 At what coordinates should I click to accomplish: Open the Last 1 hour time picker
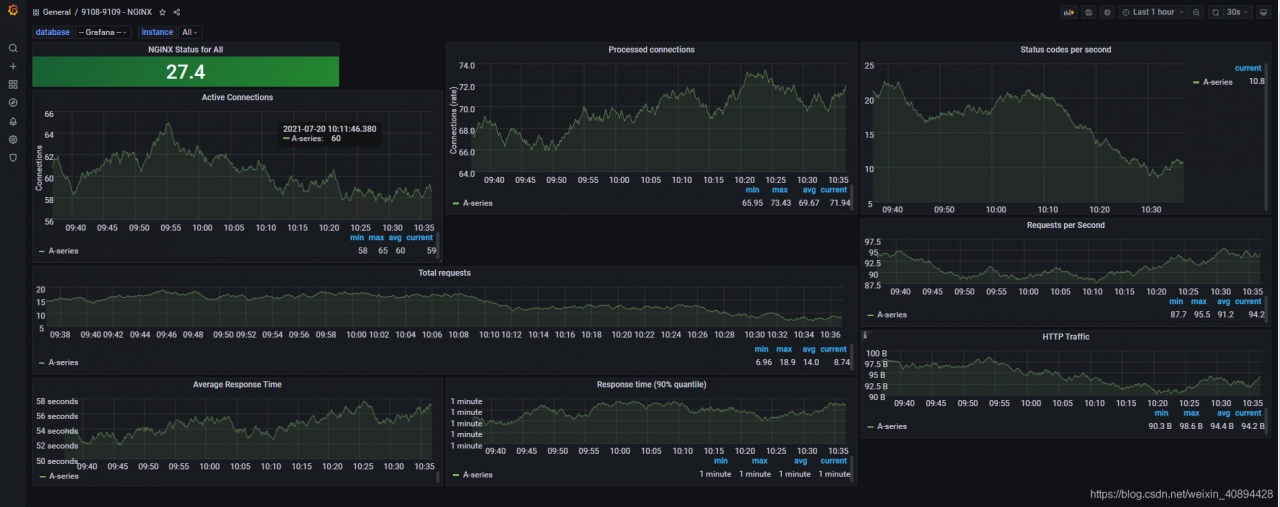(x=1153, y=12)
